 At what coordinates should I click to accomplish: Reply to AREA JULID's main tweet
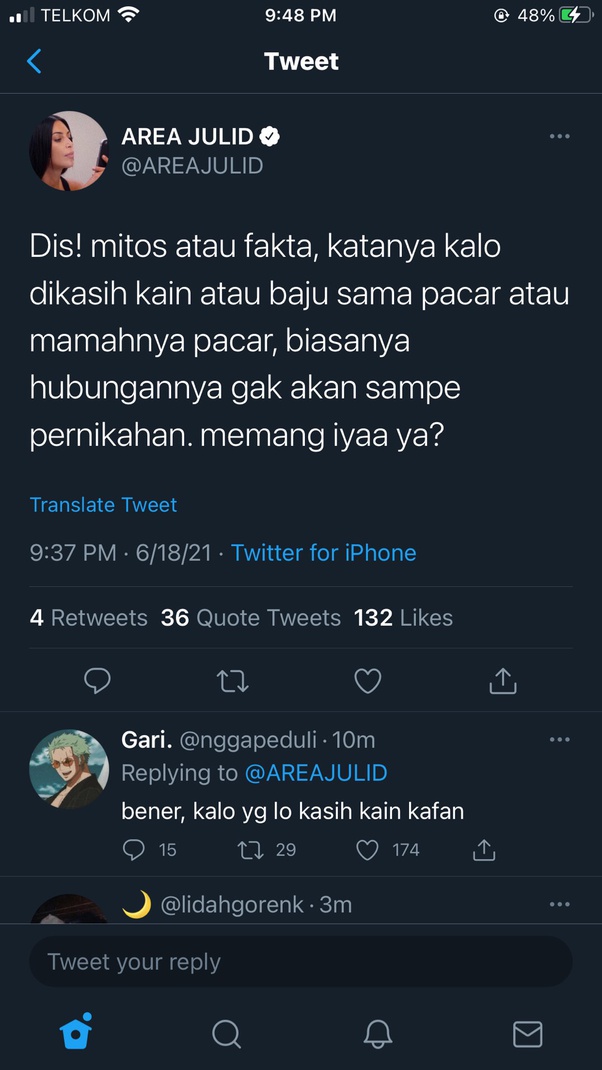(97, 681)
